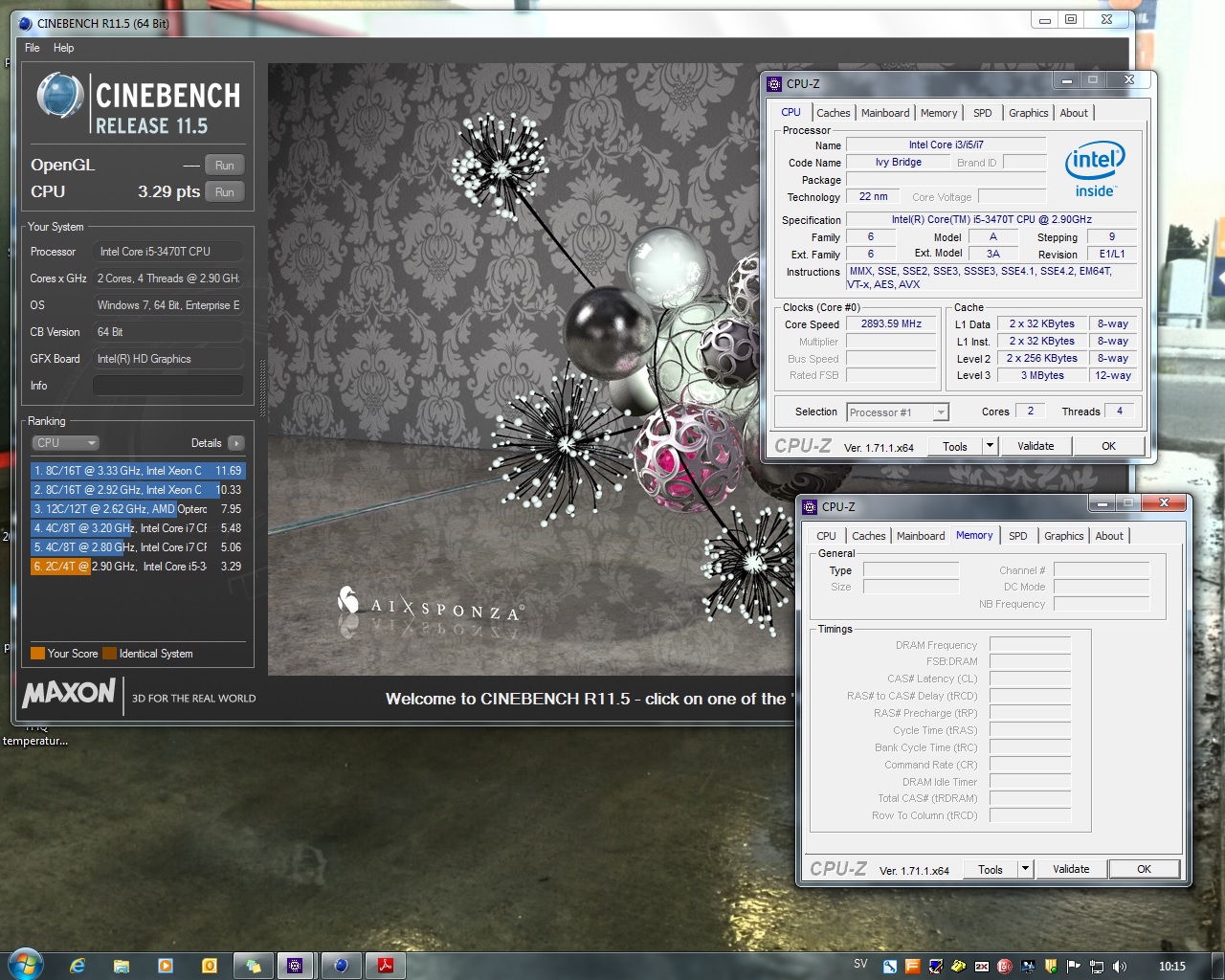Click the Cinebench title bar icon

tap(26, 24)
